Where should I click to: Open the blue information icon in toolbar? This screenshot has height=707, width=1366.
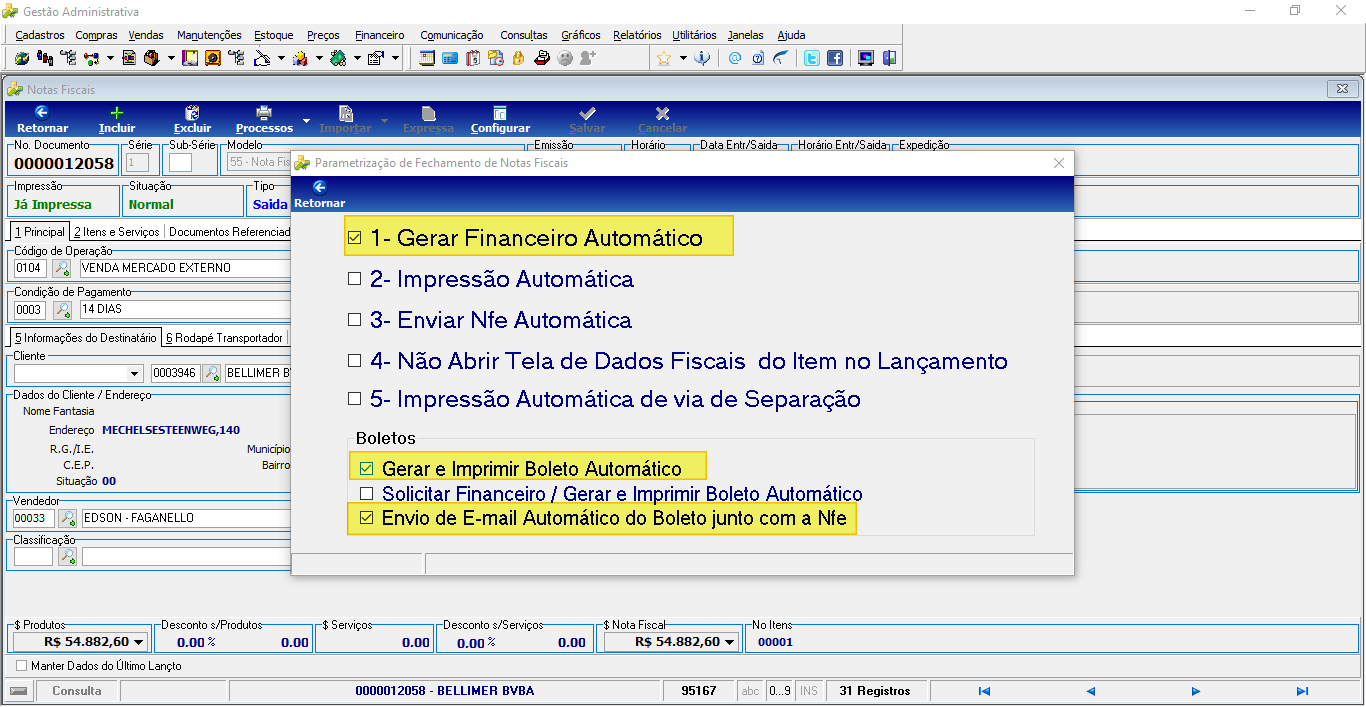[x=702, y=58]
